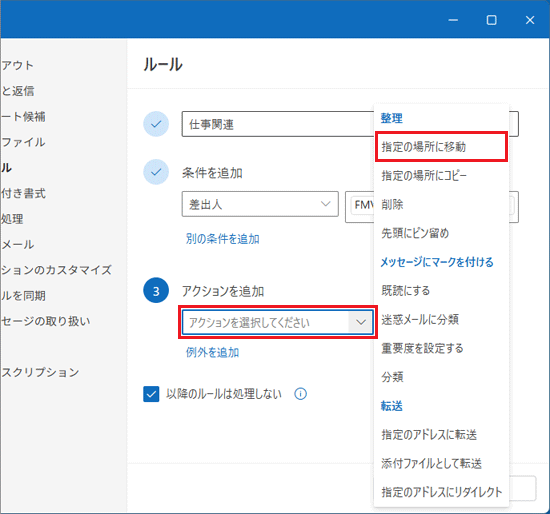Viewport: 550px width, 514px height.
Task: Open the メール sidebar item
Action: click(18, 245)
